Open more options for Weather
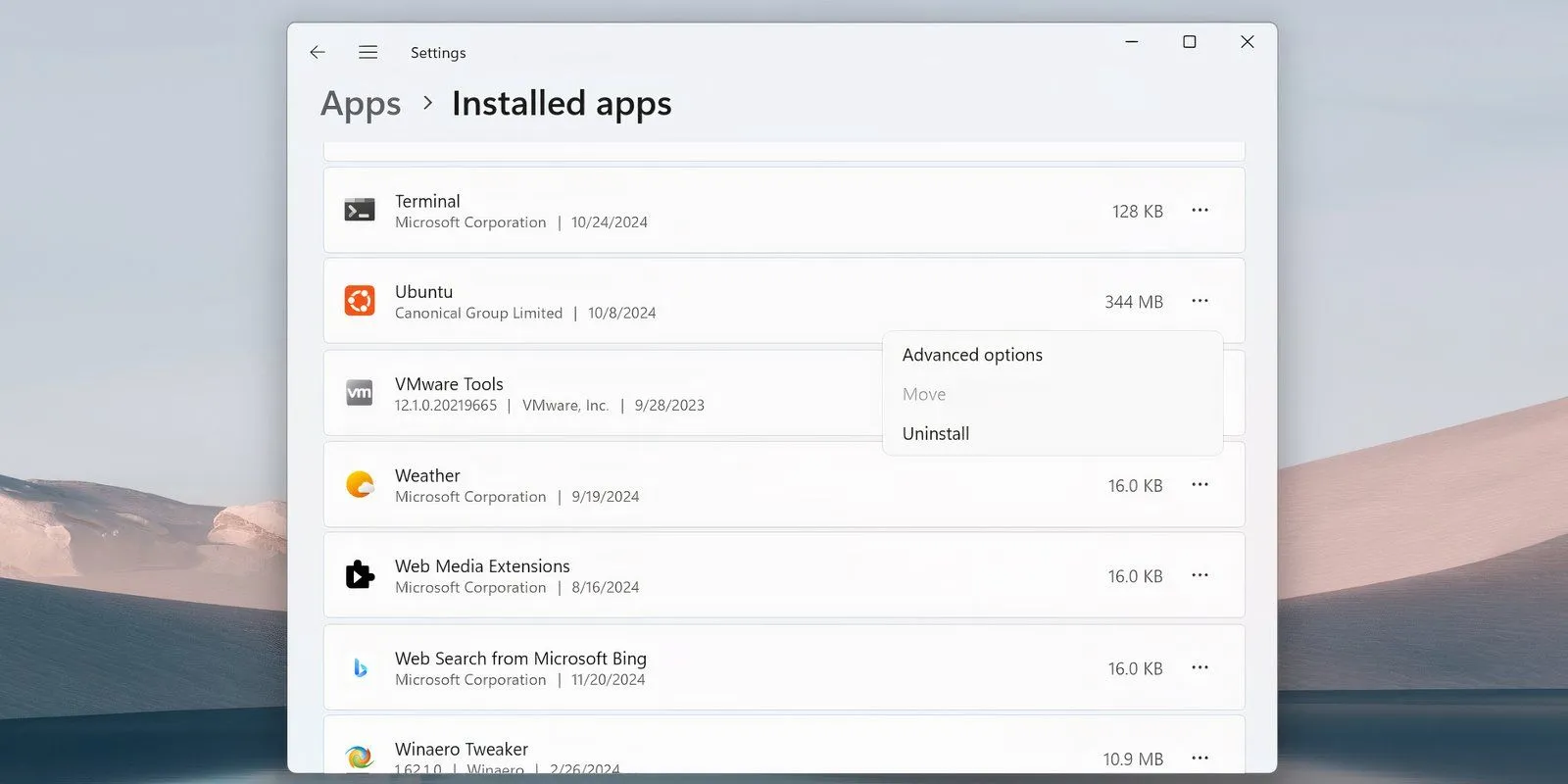Viewport: 1568px width, 784px height. [1200, 484]
